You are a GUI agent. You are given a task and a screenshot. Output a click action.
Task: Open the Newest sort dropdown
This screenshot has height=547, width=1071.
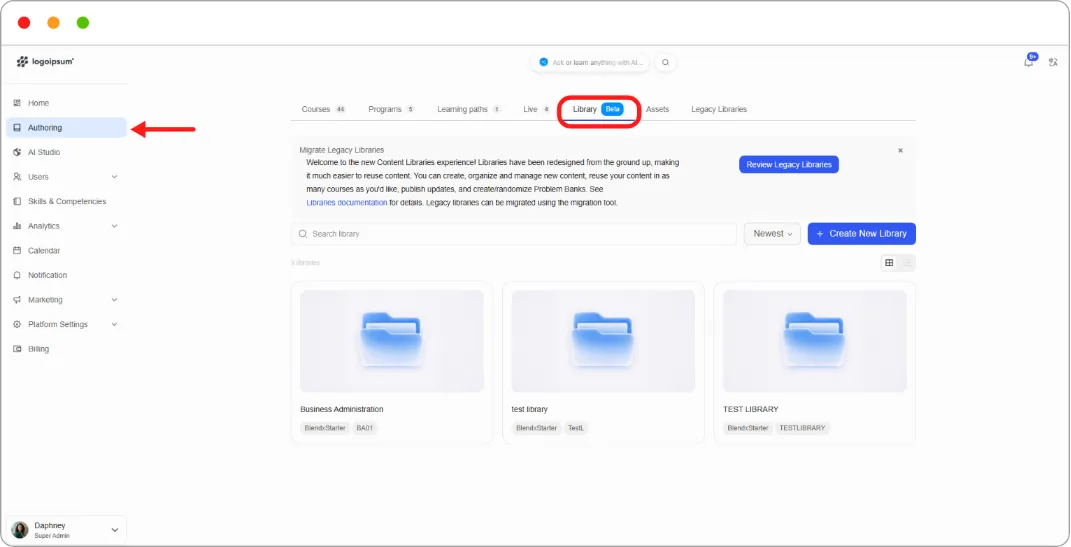coord(772,234)
